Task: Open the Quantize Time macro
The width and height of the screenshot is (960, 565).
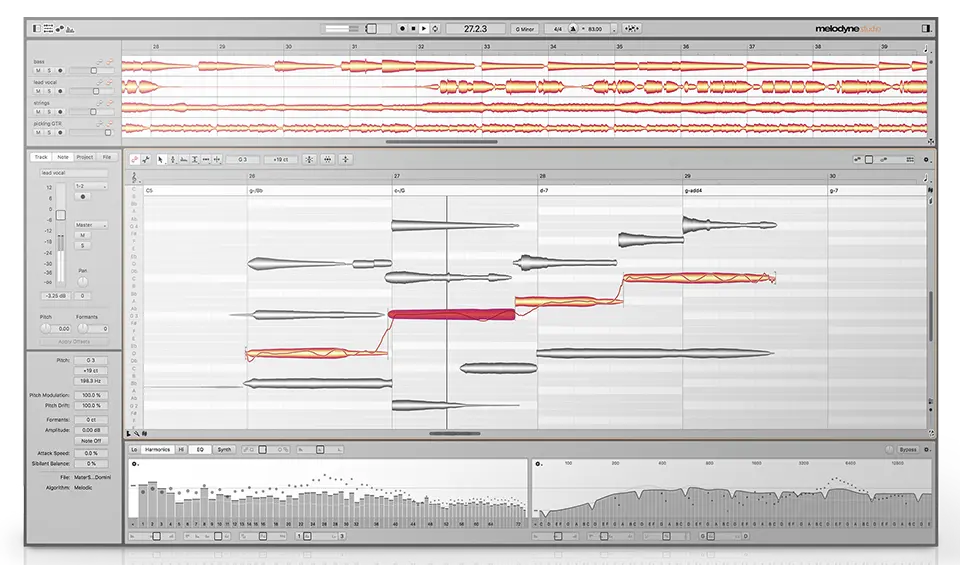Action: coord(328,159)
